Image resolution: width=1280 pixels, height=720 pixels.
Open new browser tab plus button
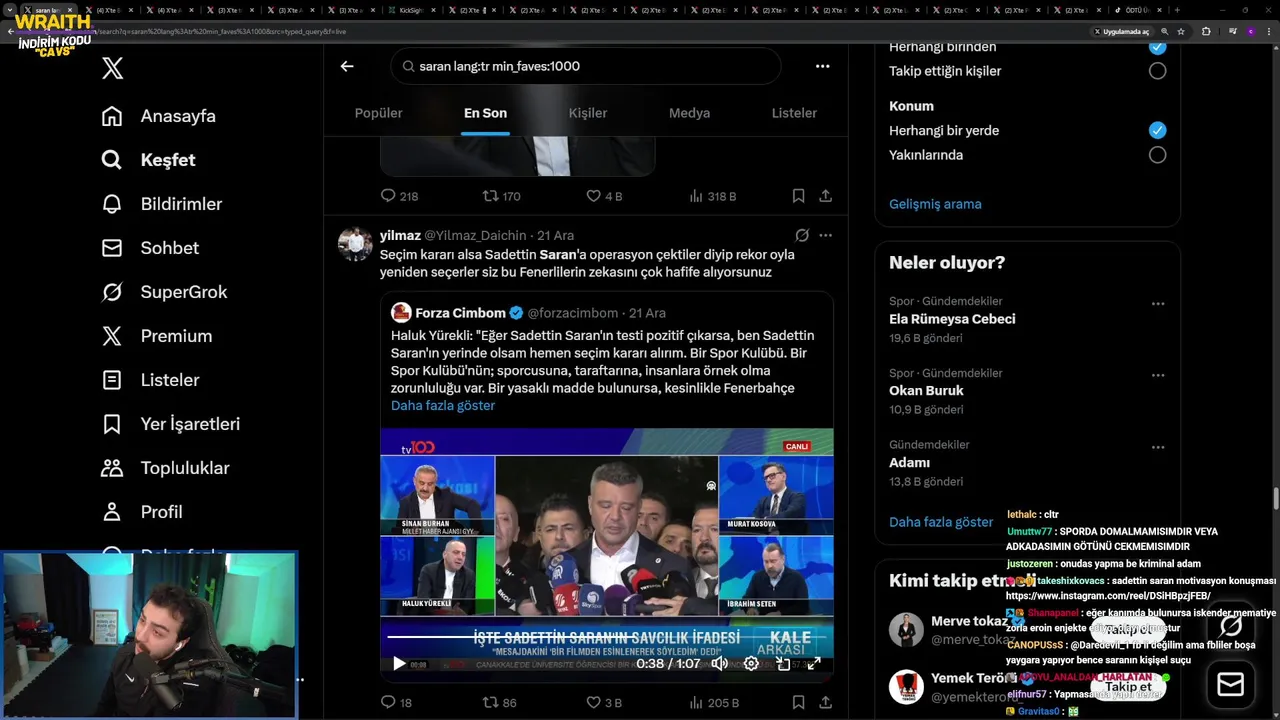tap(1177, 10)
